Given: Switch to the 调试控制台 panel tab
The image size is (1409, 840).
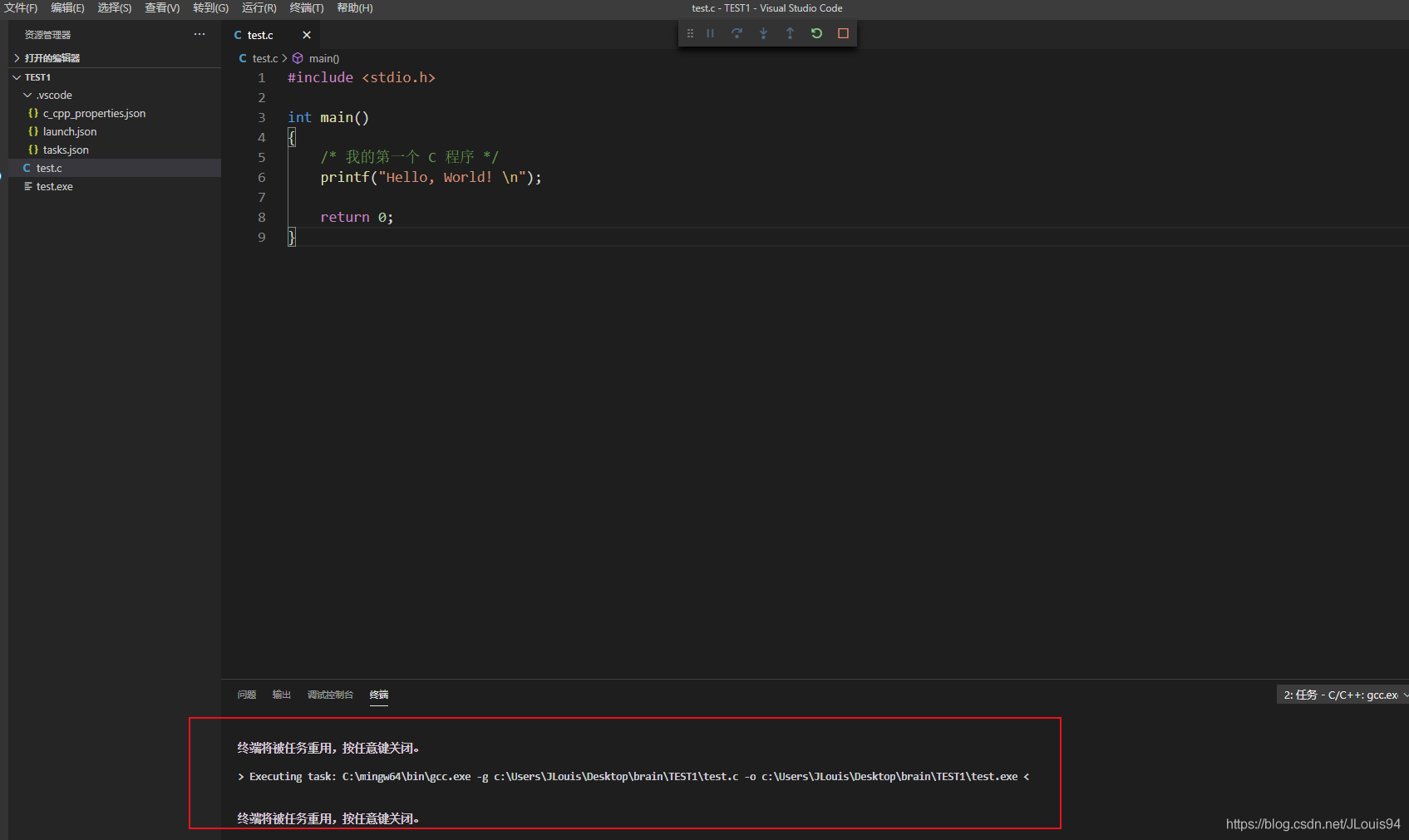Looking at the screenshot, I should click(330, 695).
